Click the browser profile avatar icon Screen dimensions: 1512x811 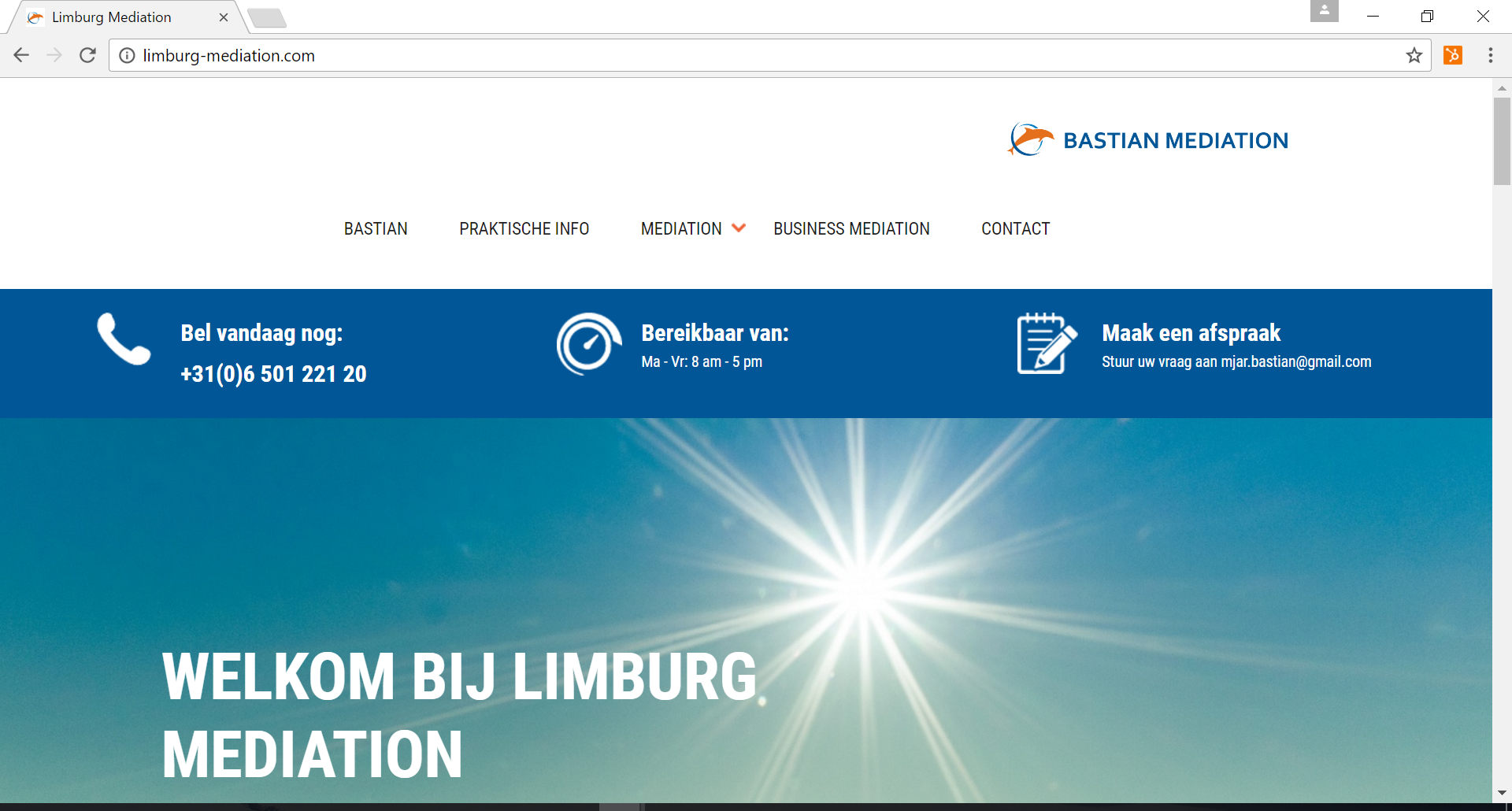1324,11
